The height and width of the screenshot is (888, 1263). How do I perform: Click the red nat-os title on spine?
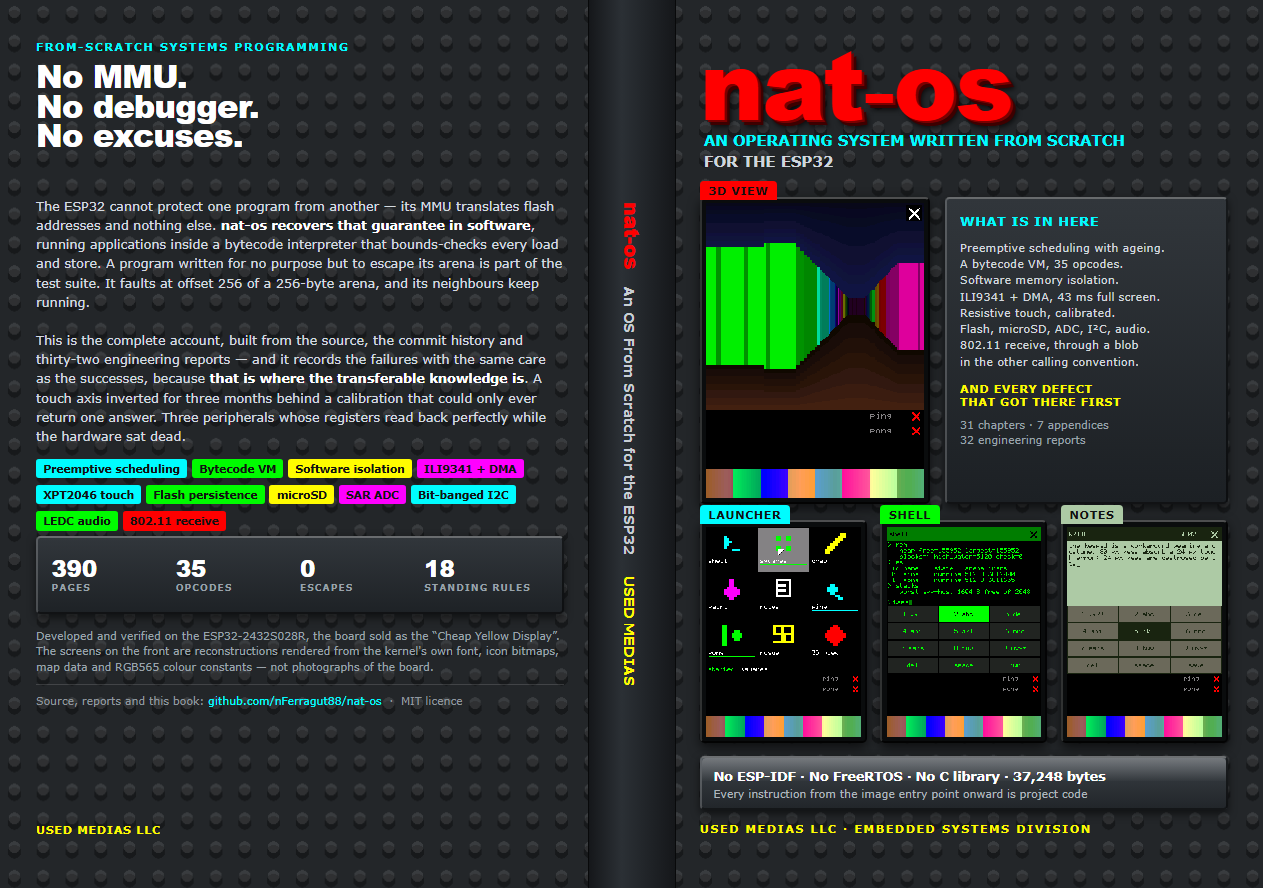point(629,236)
